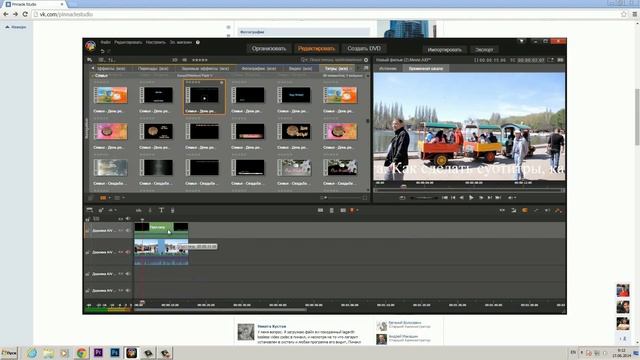Switch preview to Источник tab
The image size is (640, 360).
click(x=387, y=69)
